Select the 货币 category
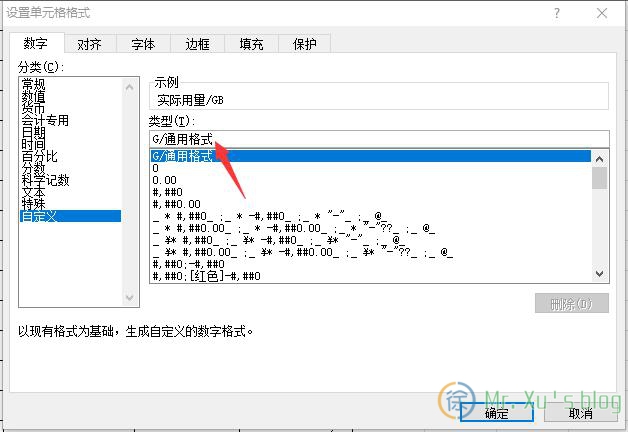628x432 pixels. (34, 108)
